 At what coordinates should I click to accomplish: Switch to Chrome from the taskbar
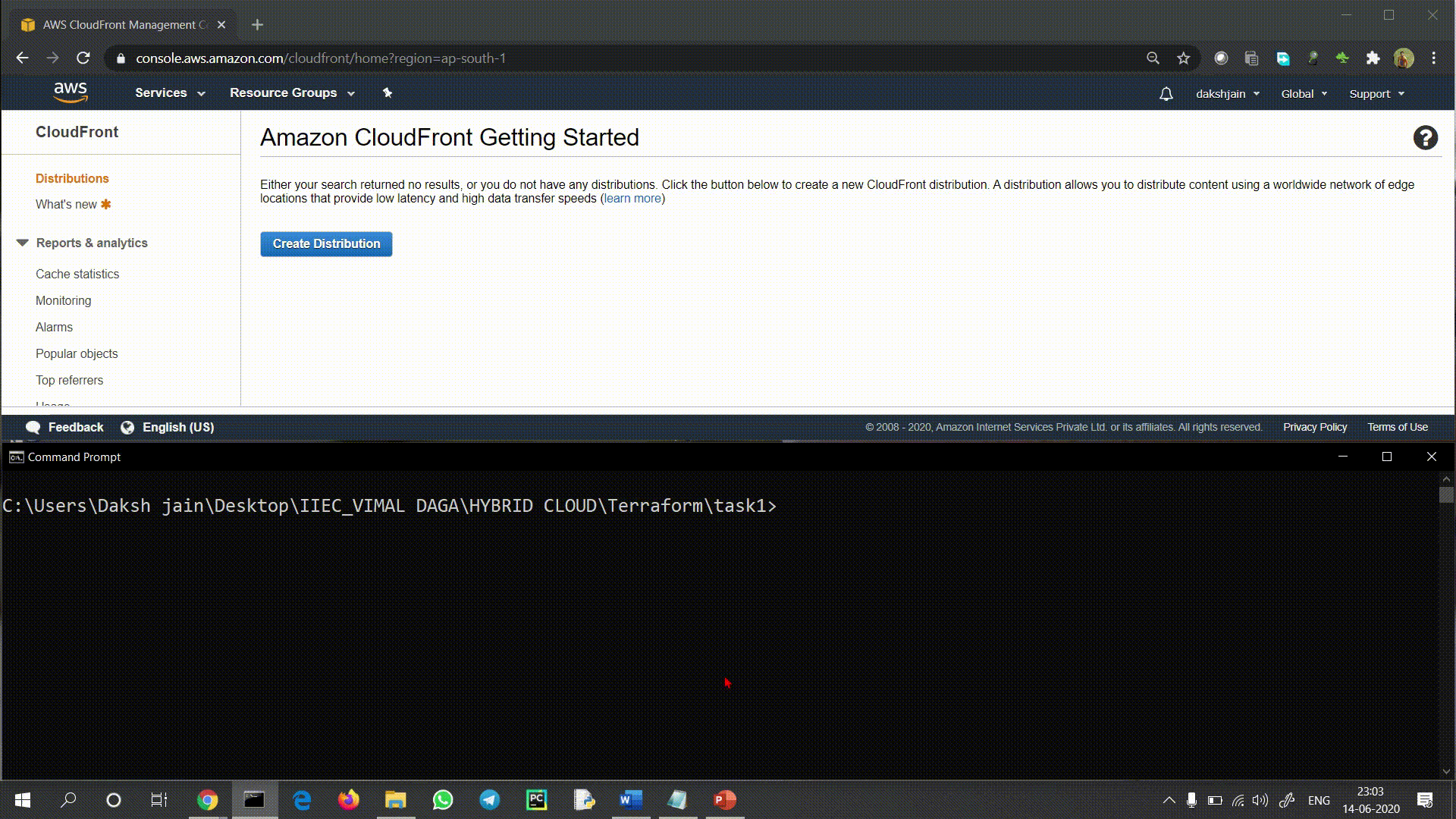click(207, 799)
